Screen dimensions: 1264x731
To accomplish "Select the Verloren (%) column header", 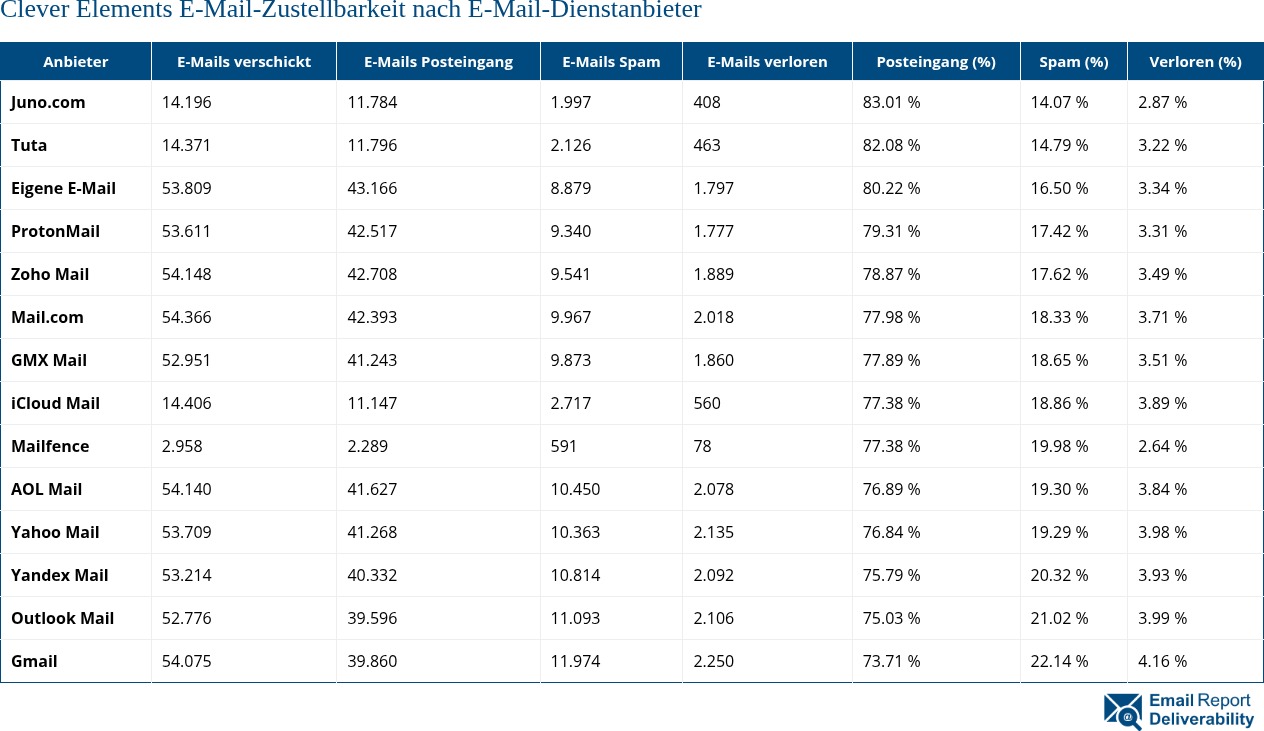I will click(x=1195, y=62).
